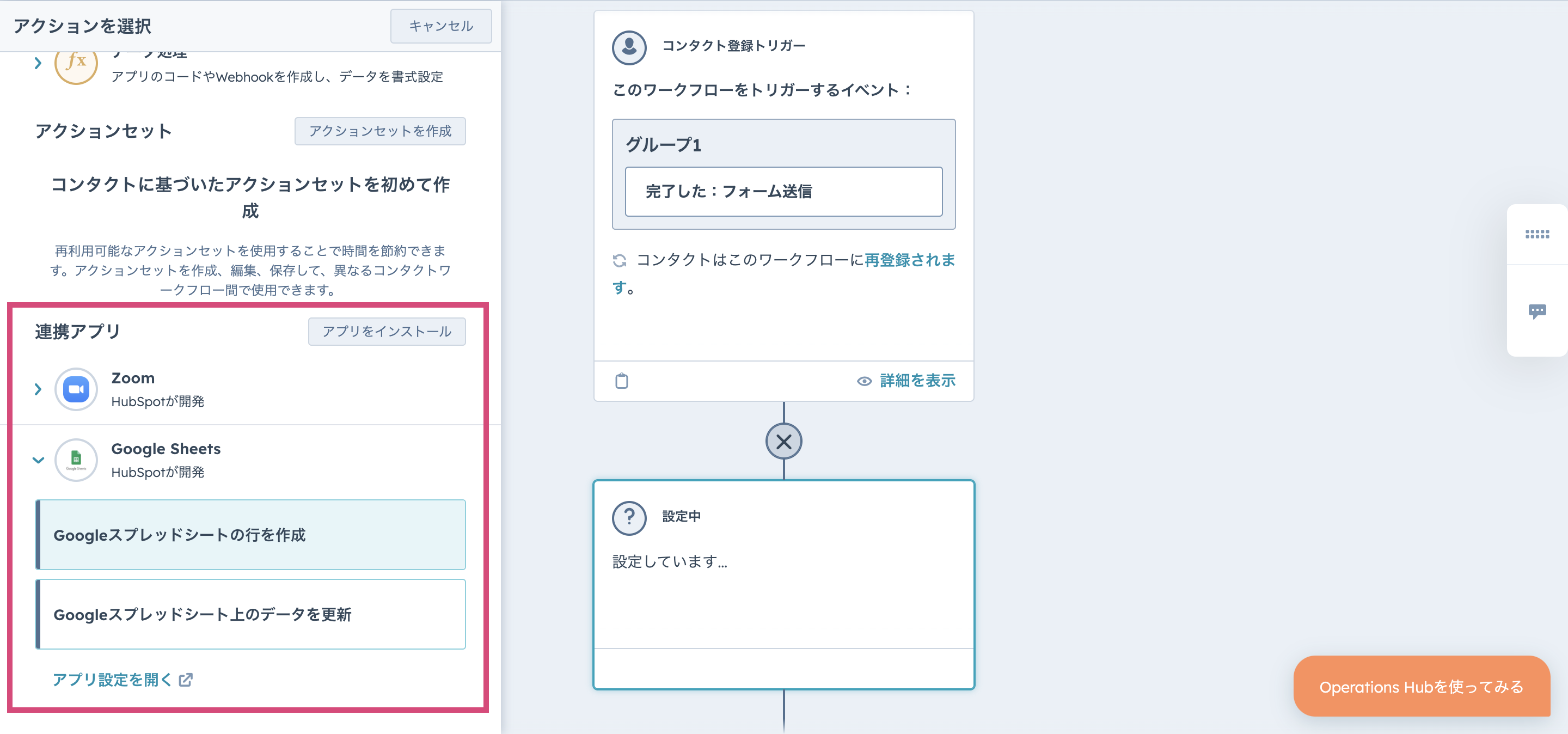Click the X circle connector button
Viewport: 1568px width, 734px height.
click(x=783, y=441)
